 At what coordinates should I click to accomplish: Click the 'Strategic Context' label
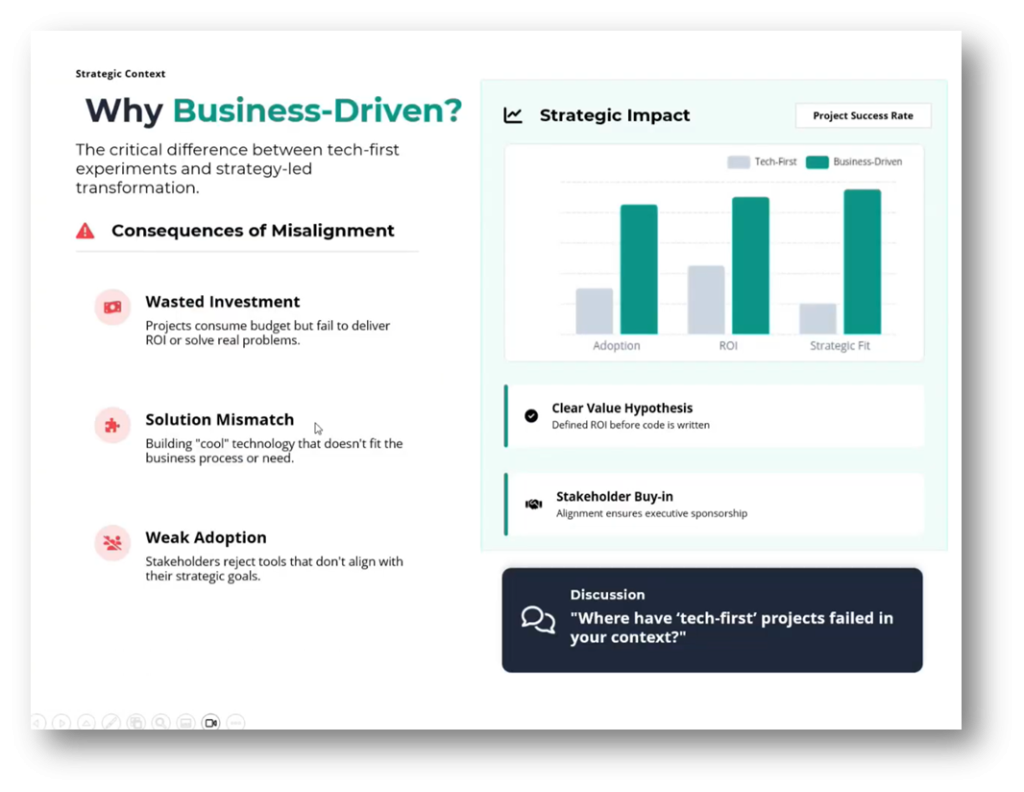120,74
